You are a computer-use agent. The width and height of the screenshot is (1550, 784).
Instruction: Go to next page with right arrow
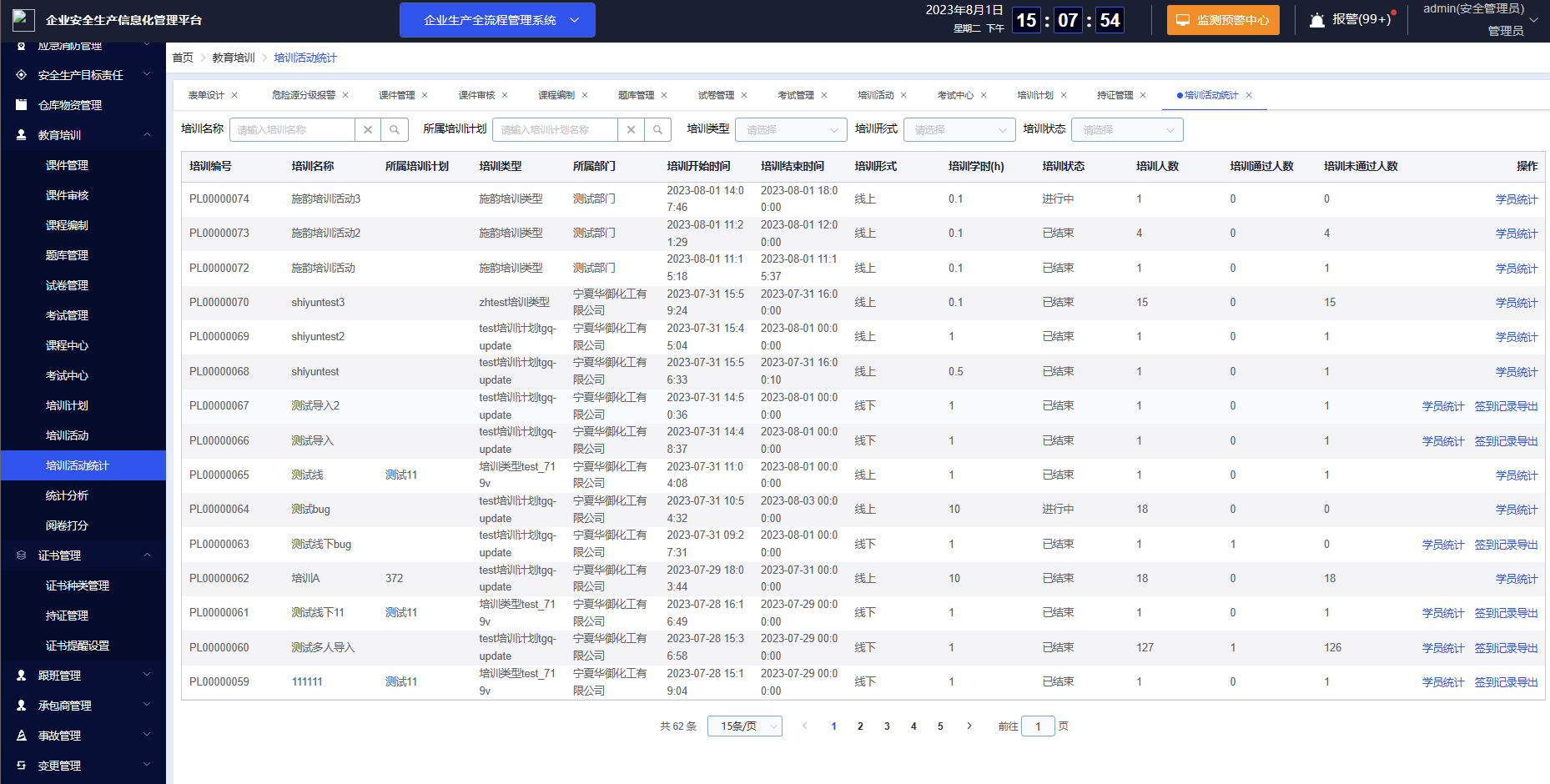pyautogui.click(x=969, y=726)
